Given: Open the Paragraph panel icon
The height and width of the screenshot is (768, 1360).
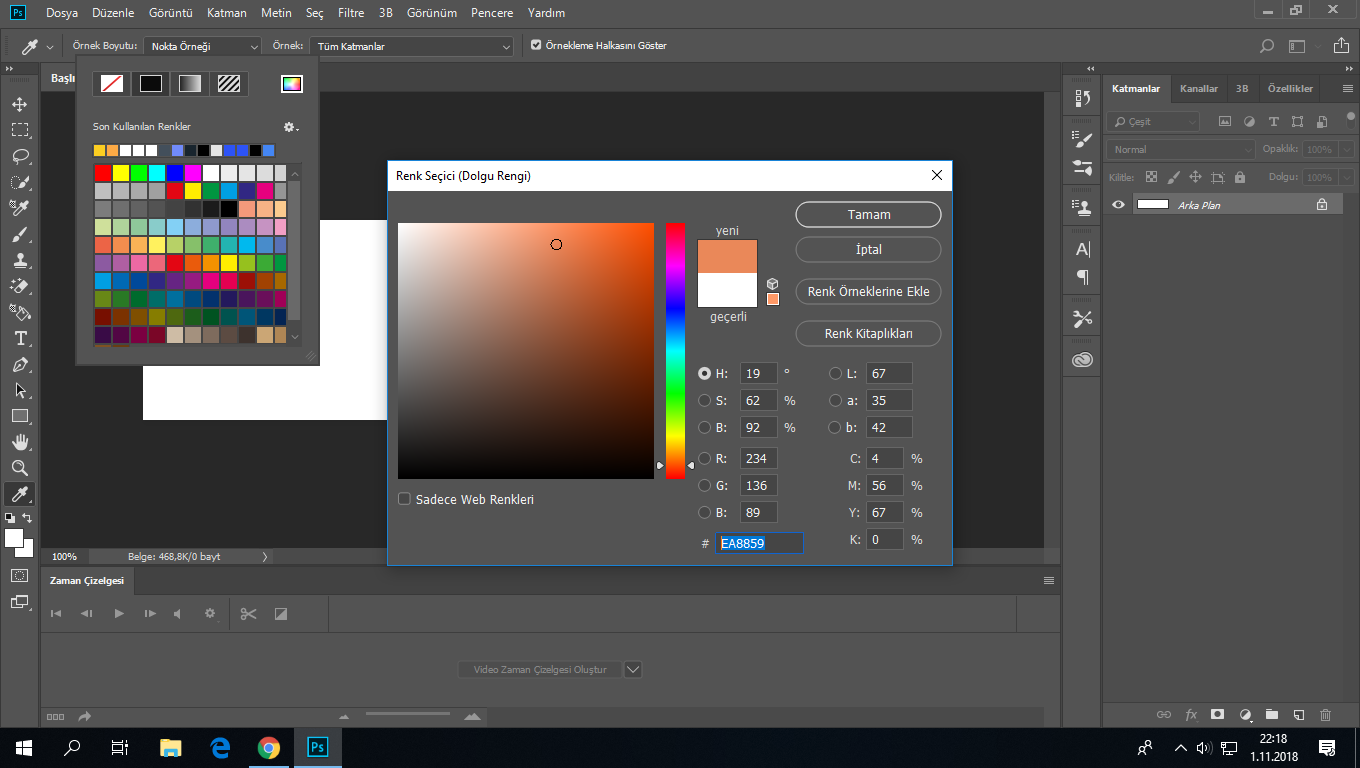Looking at the screenshot, I should pos(1082,277).
